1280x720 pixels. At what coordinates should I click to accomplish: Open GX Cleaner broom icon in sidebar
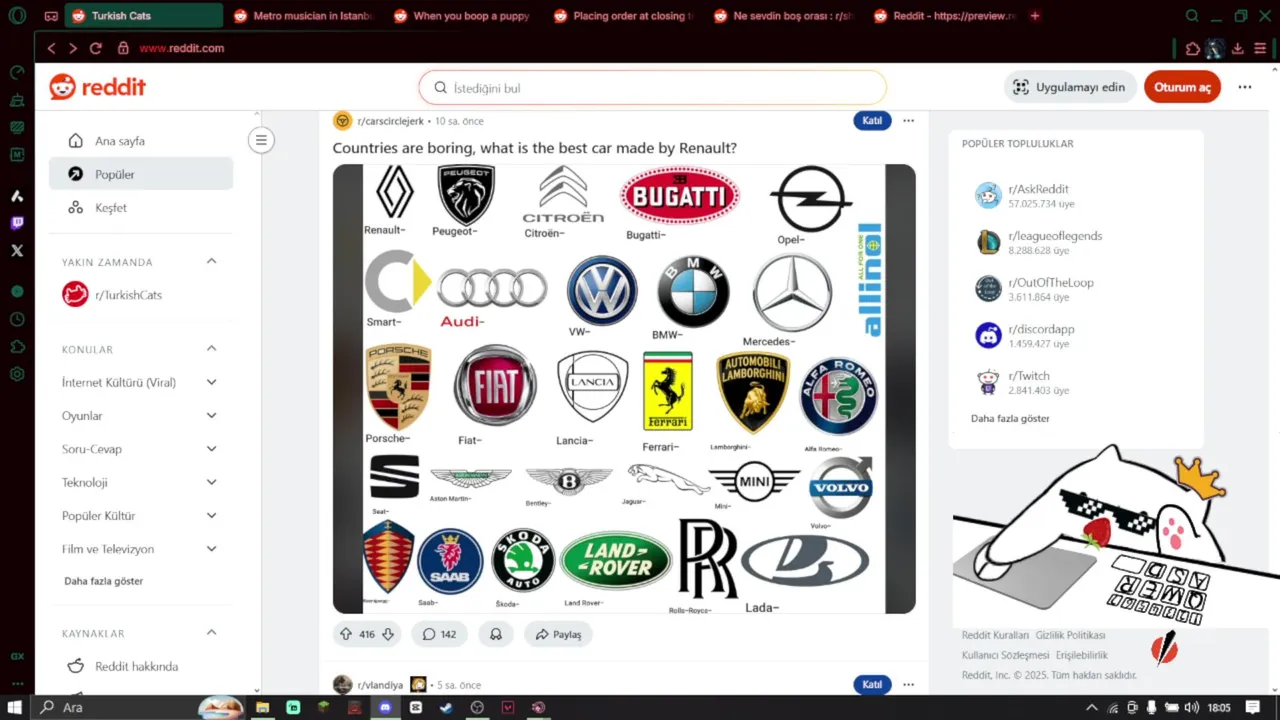click(x=17, y=100)
